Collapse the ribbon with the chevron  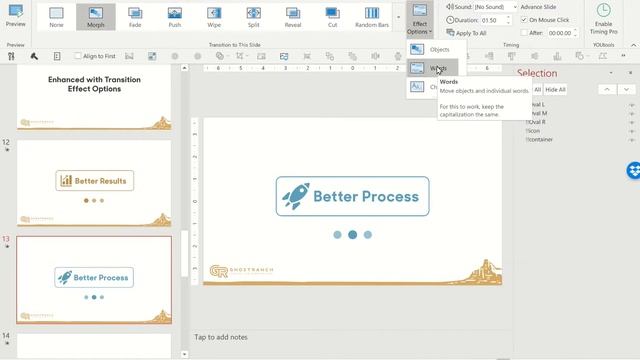[633, 45]
